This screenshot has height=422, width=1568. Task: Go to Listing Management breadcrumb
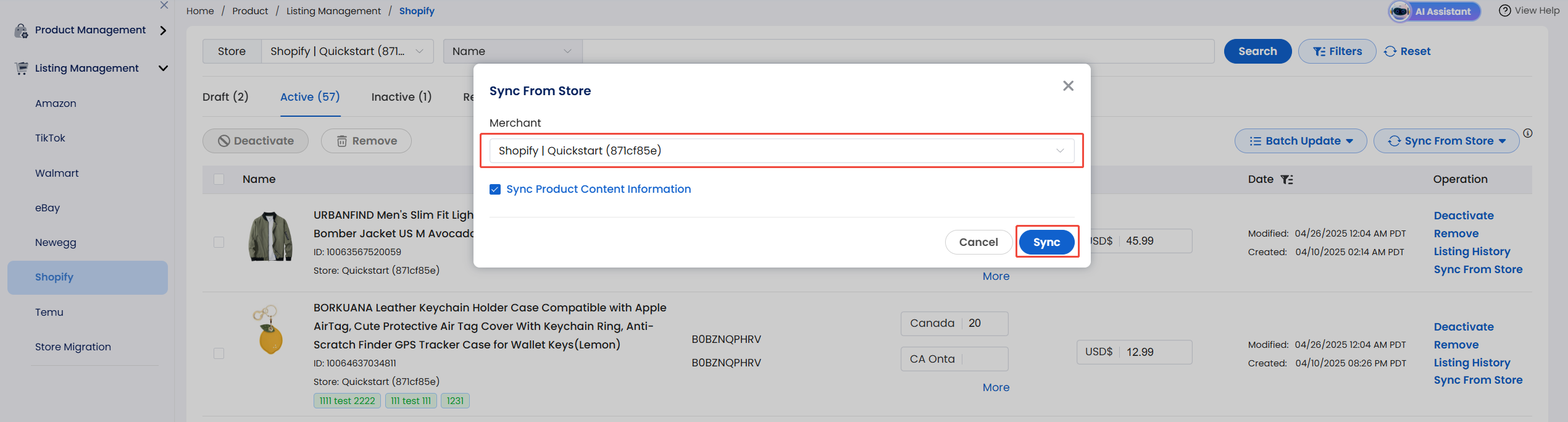tap(333, 11)
